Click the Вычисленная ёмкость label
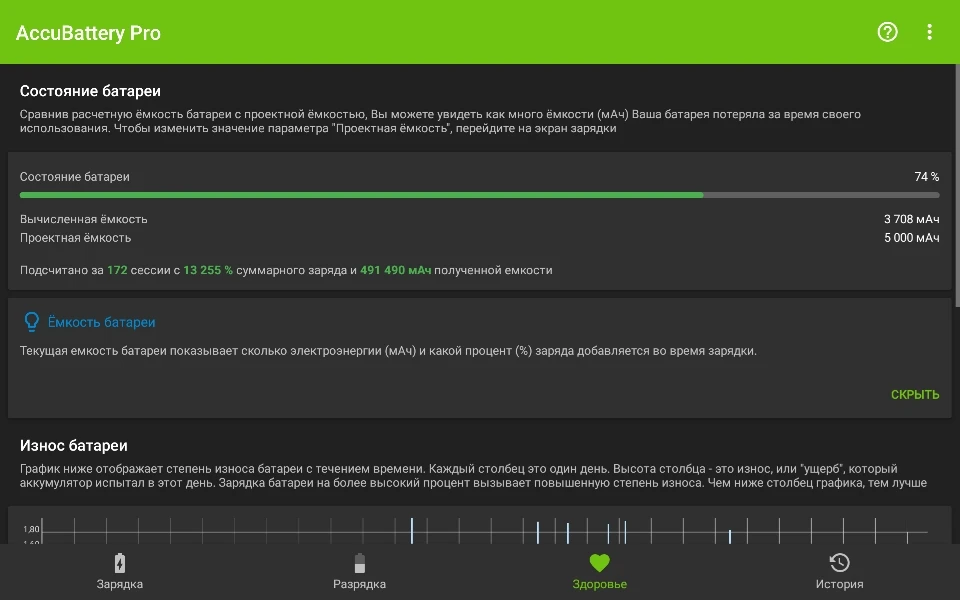The height and width of the screenshot is (600, 960). [x=83, y=219]
